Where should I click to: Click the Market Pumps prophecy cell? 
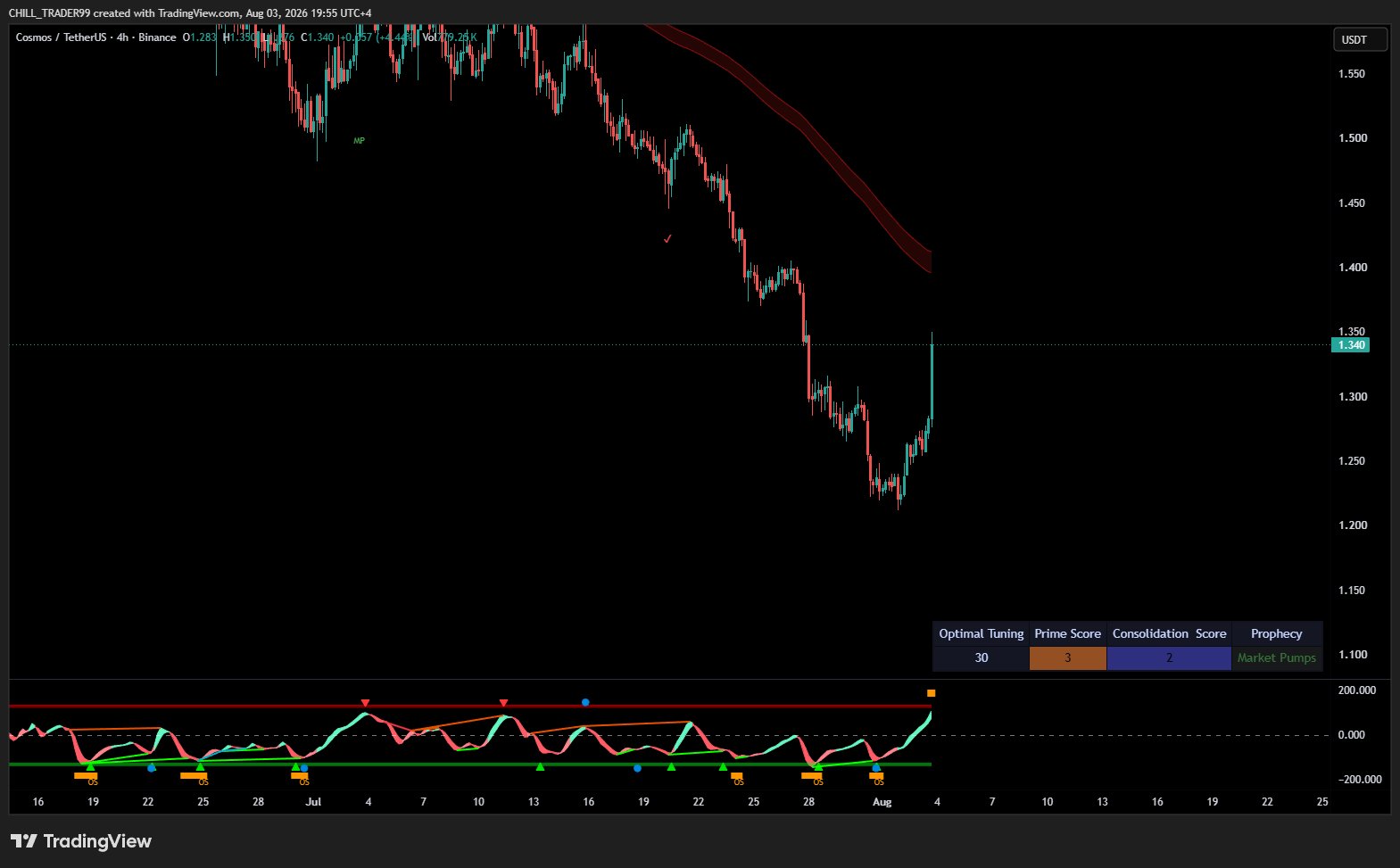coord(1277,658)
